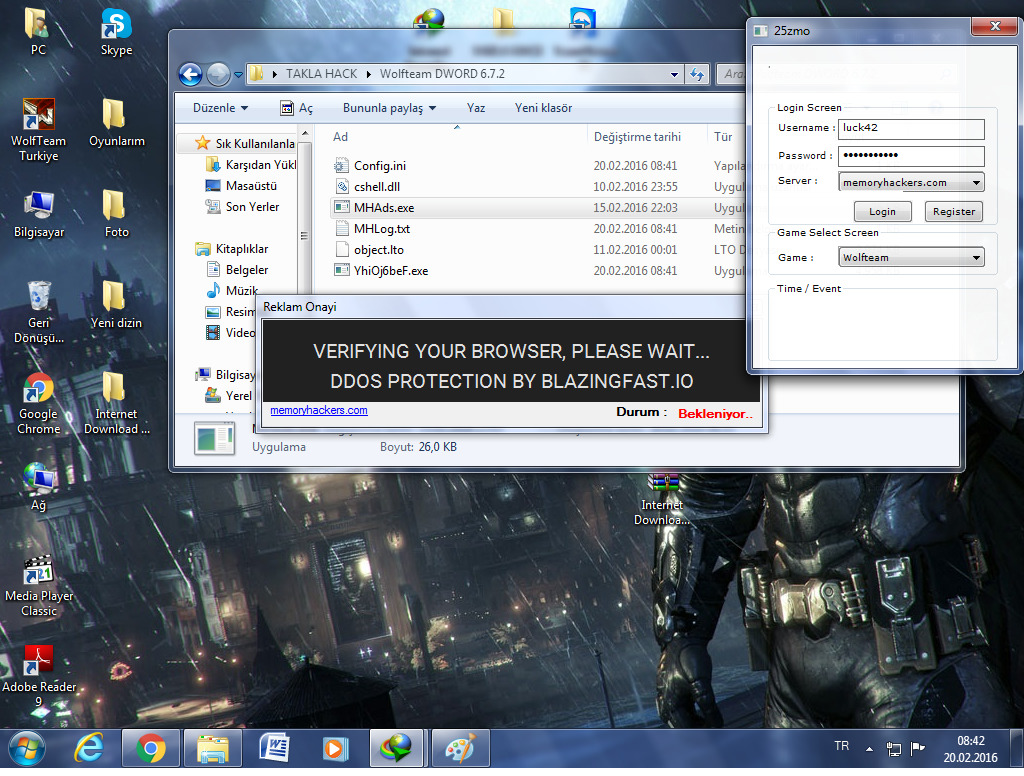Viewport: 1024px width, 776px height.
Task: Sort by the Ad column header
Action: [451, 137]
